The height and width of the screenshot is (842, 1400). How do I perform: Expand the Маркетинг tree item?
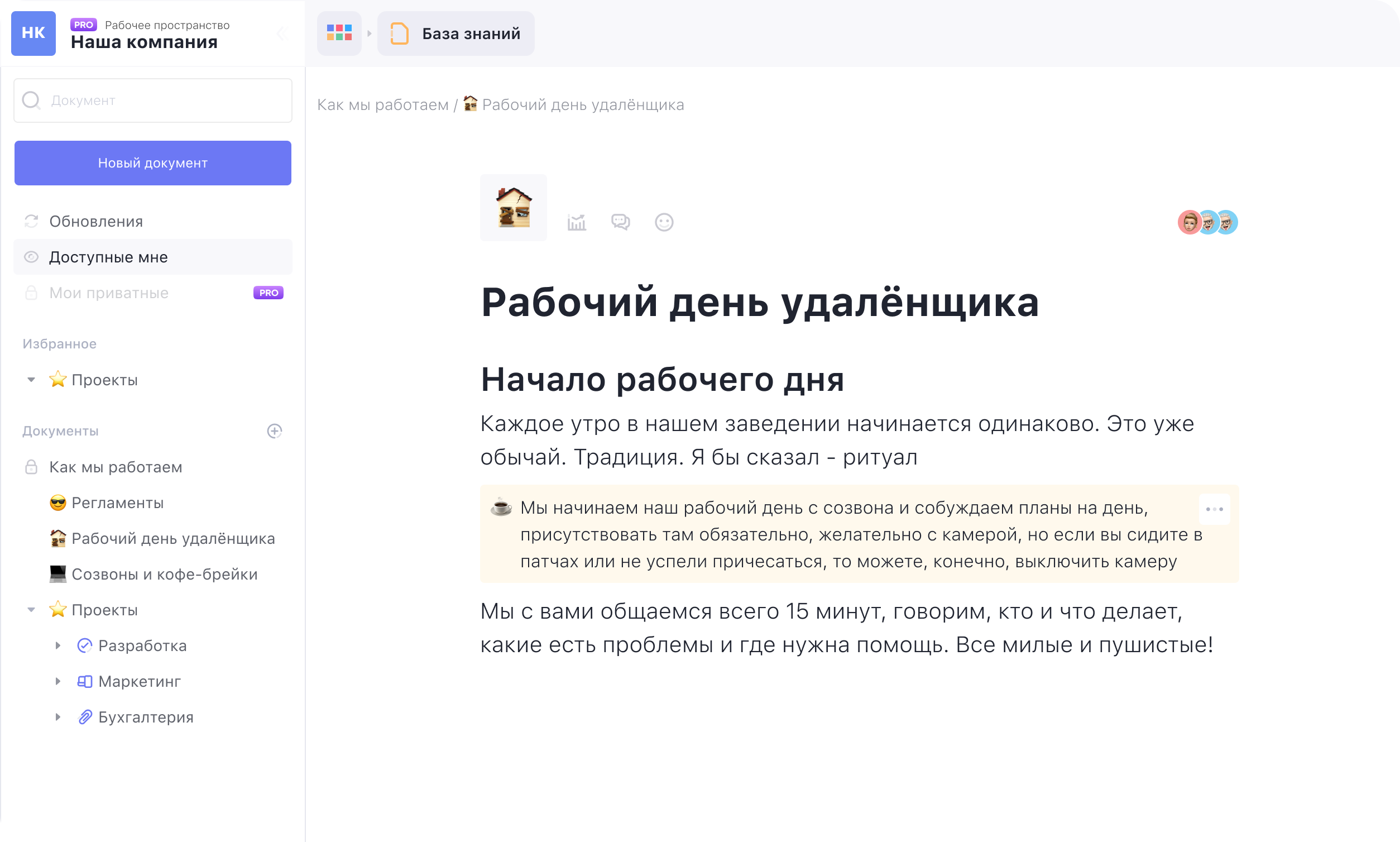[x=58, y=681]
